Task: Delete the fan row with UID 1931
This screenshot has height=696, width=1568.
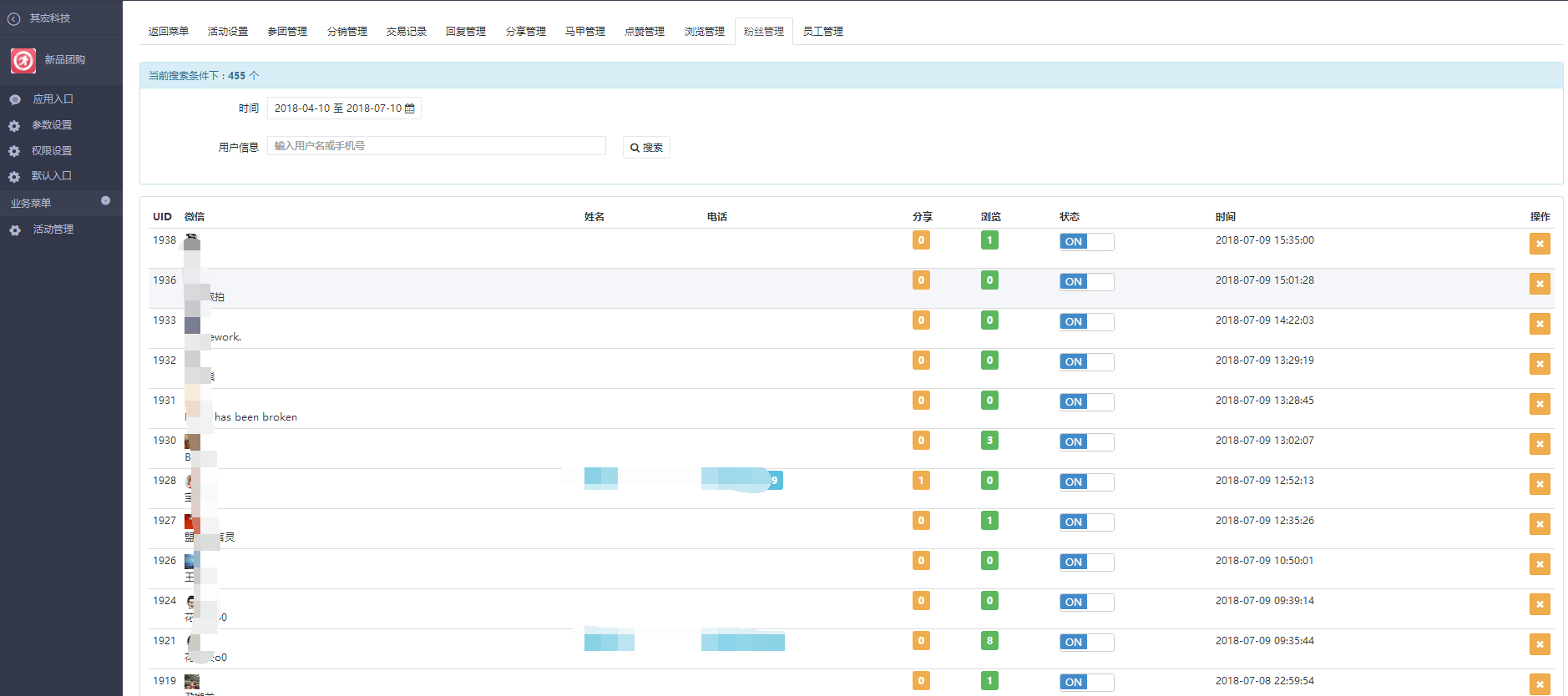Action: pos(1540,404)
